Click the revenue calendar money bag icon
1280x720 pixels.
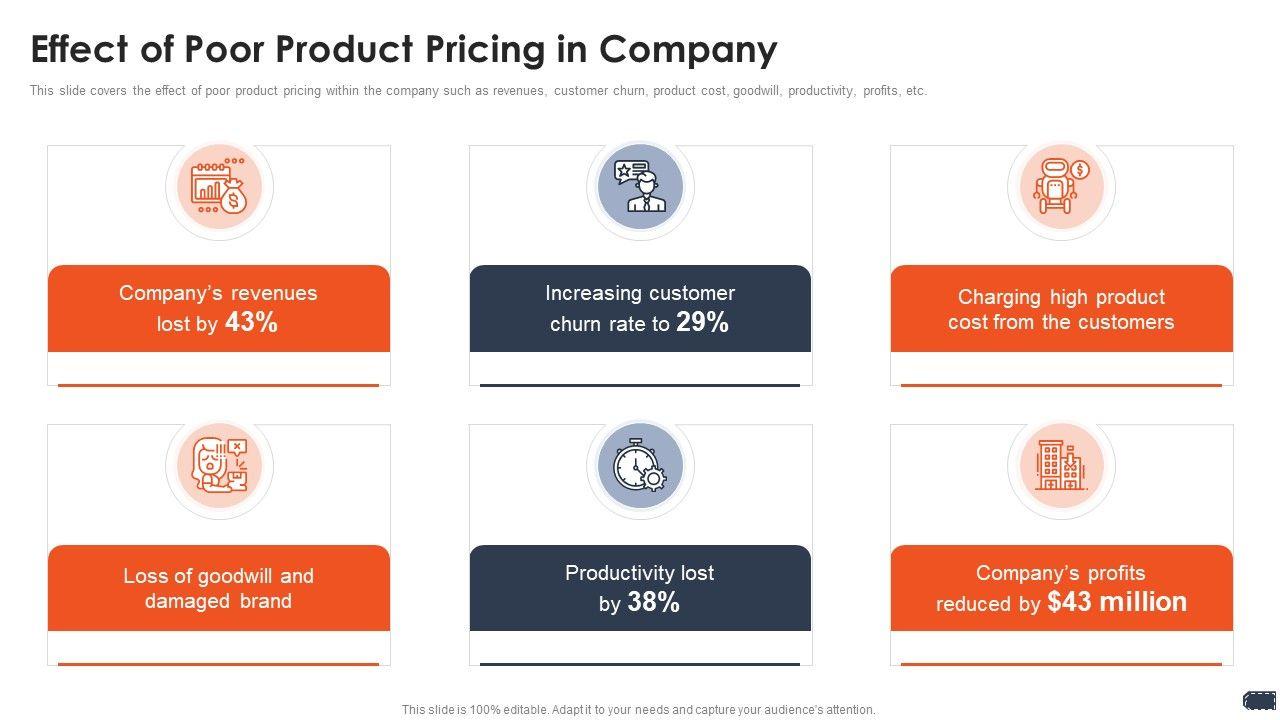tap(219, 187)
